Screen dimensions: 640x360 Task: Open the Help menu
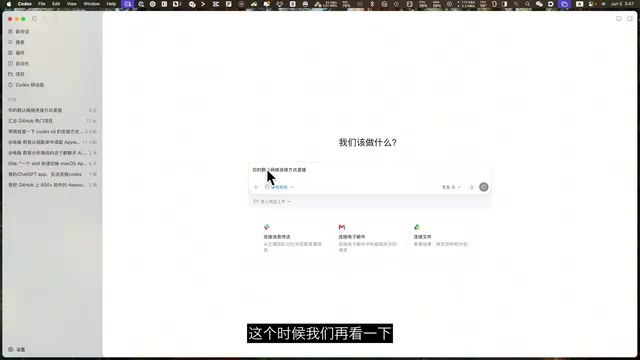pos(111,4)
